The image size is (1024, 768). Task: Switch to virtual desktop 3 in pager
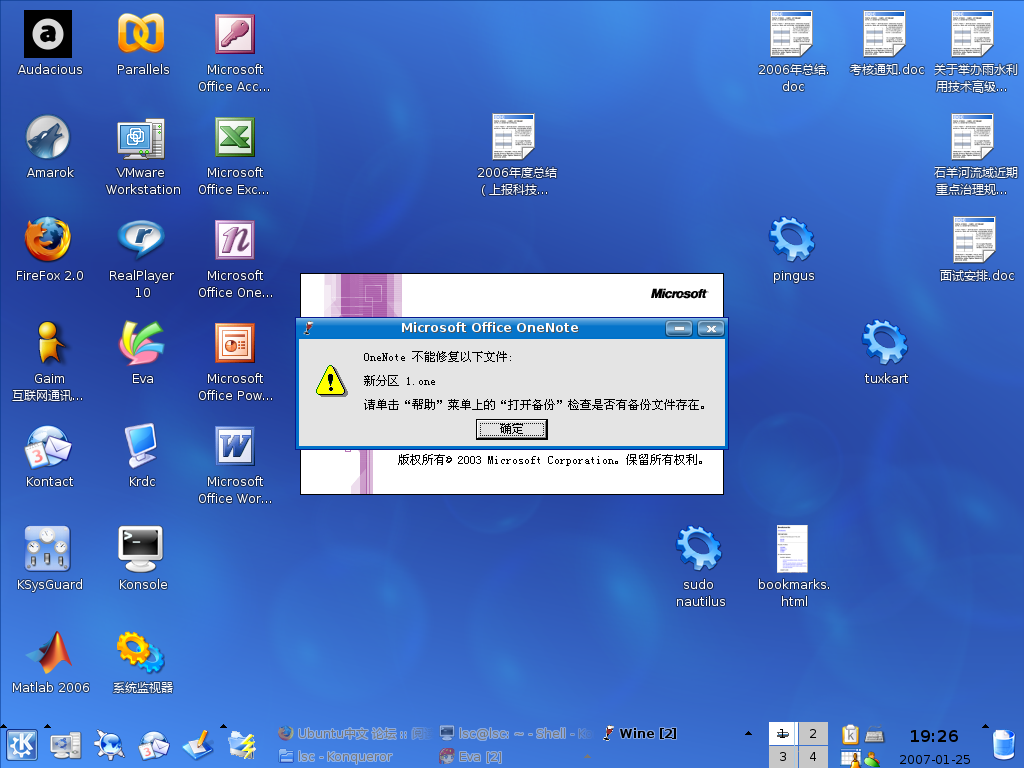[783, 756]
